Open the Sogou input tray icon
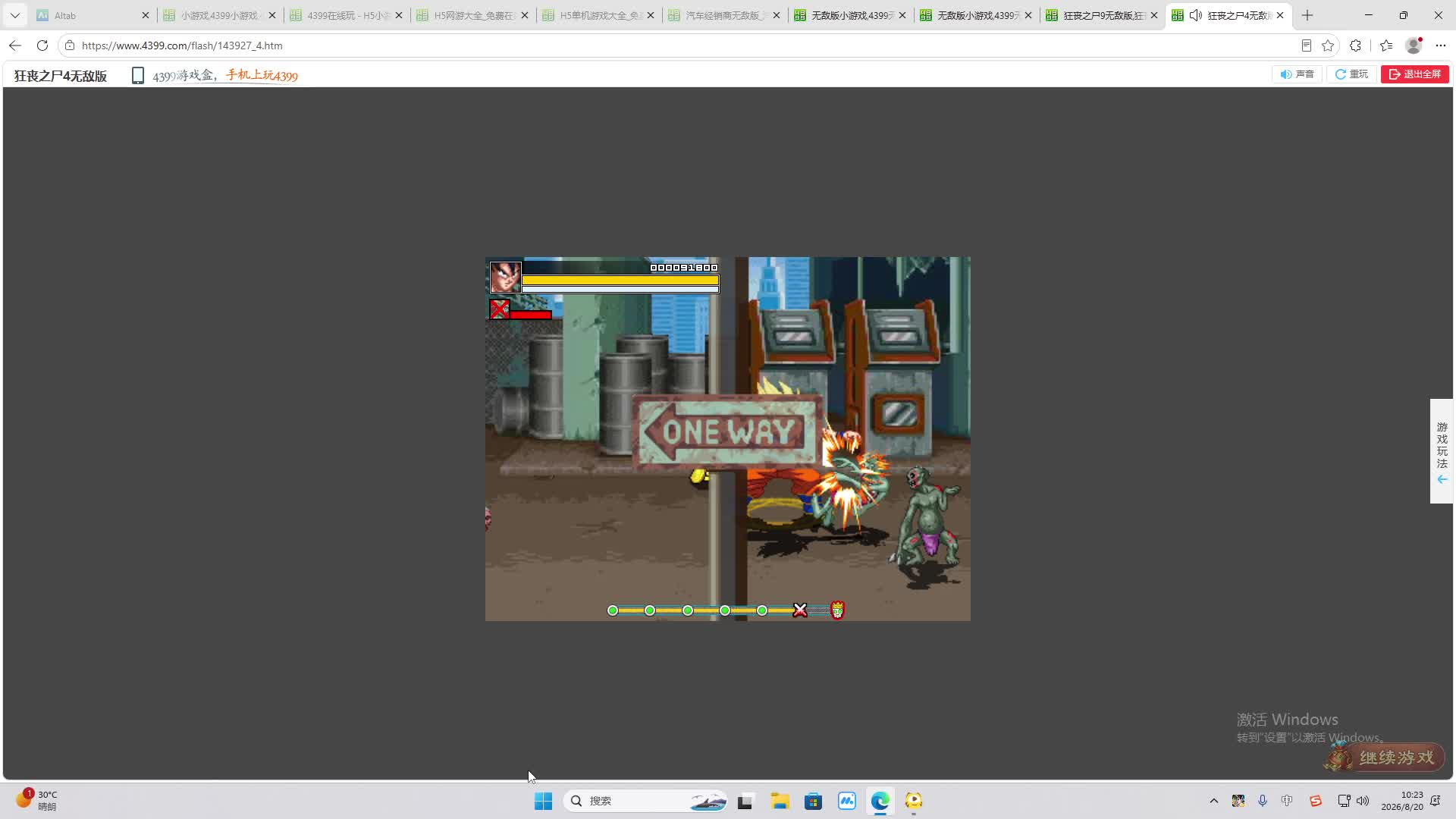 [1316, 801]
